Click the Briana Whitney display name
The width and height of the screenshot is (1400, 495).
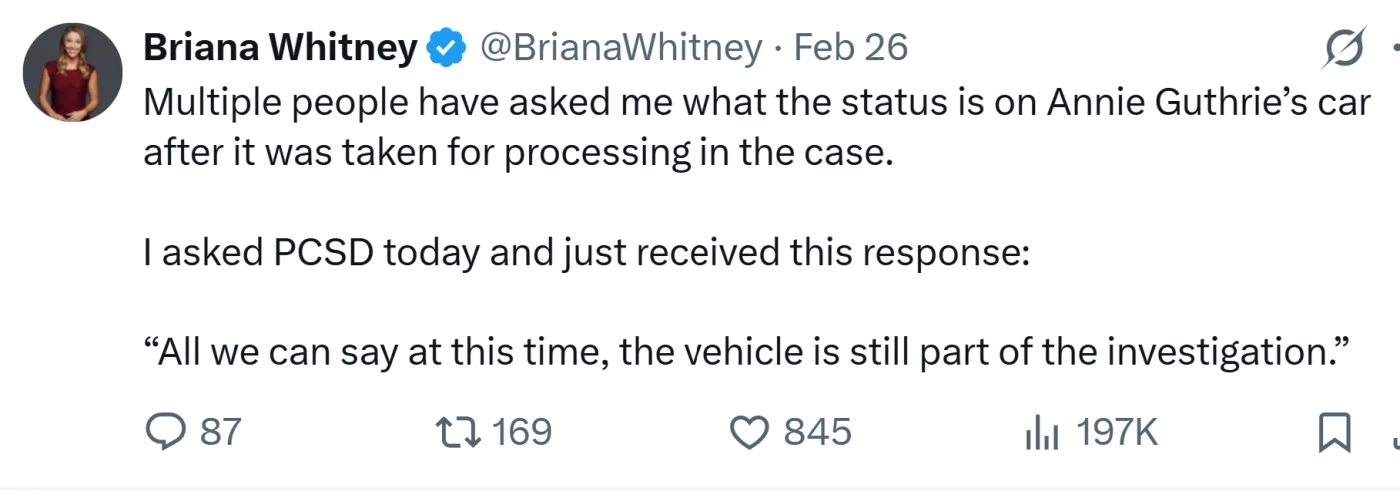pyautogui.click(x=281, y=48)
